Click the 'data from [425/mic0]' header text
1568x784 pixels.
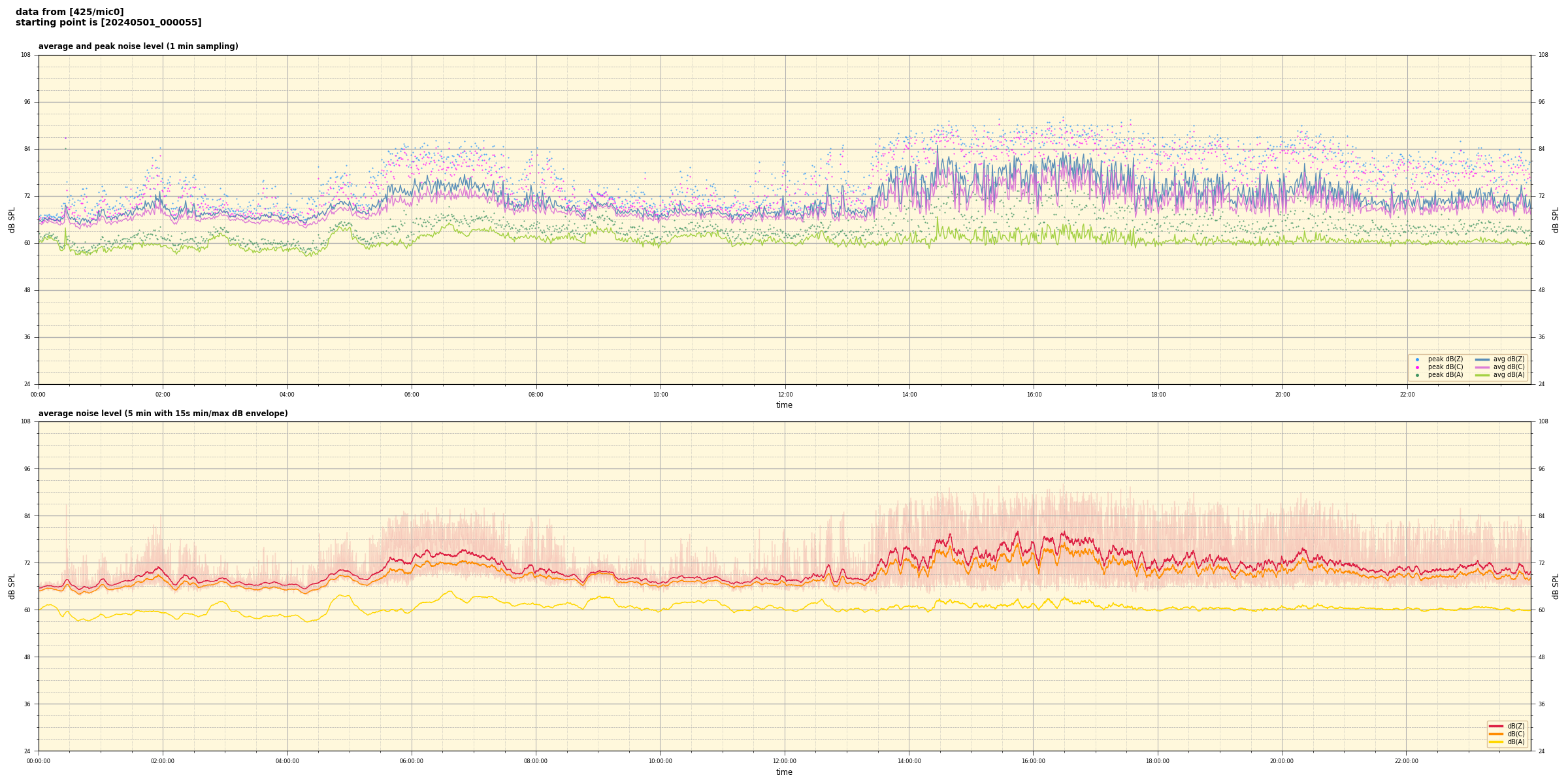69,12
